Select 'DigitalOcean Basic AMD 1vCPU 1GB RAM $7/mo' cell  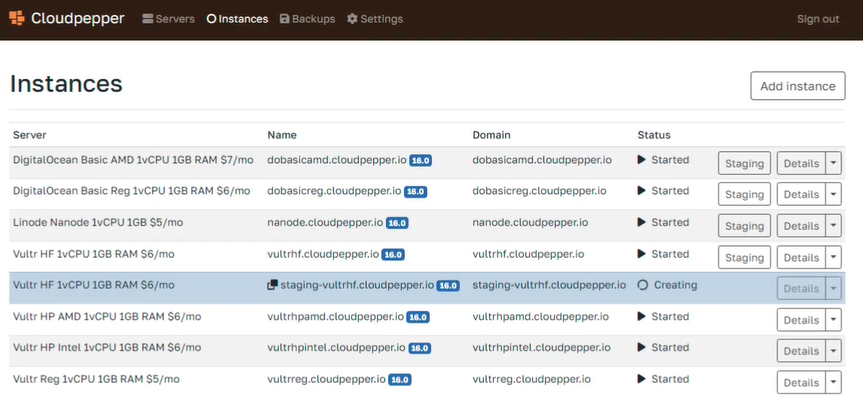click(x=133, y=160)
